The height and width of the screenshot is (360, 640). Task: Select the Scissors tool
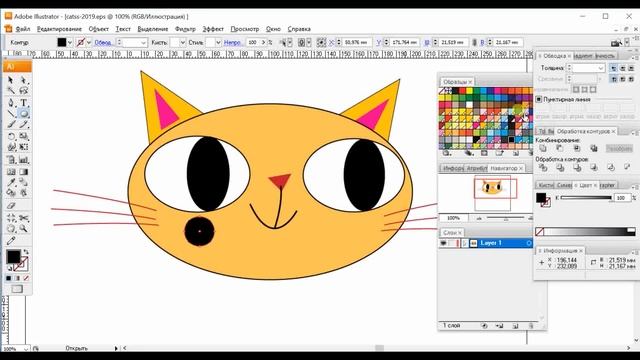coord(23,218)
